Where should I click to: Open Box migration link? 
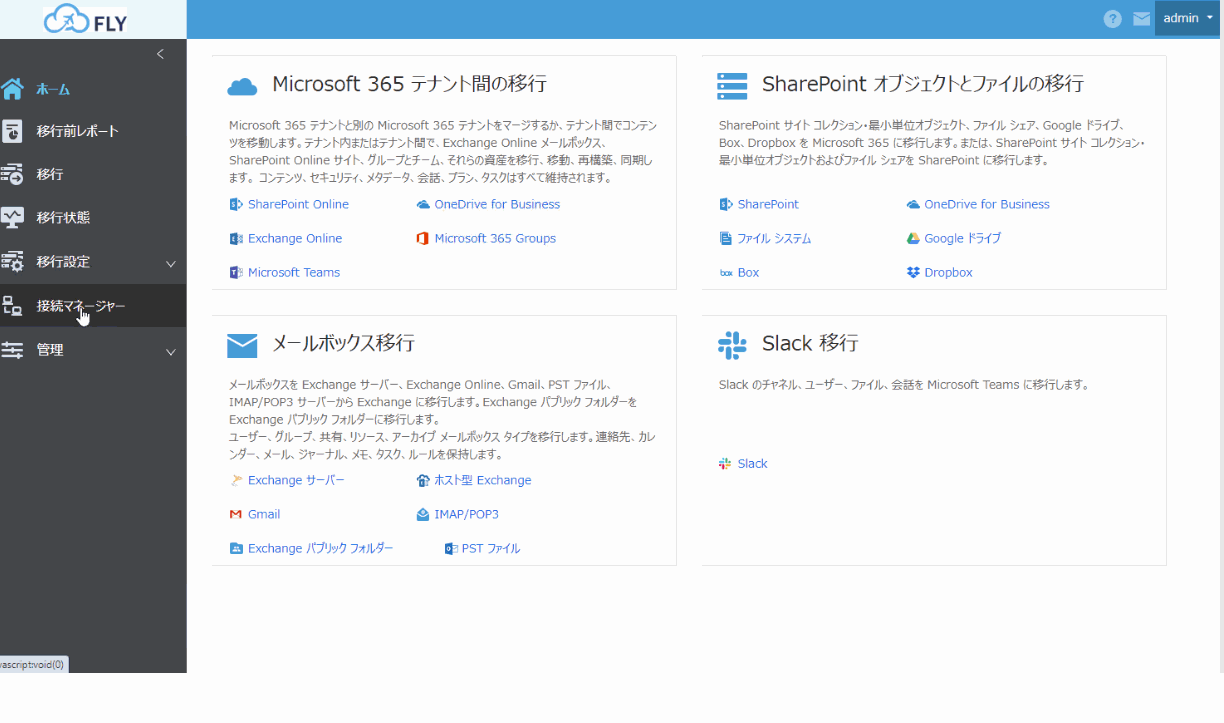[748, 272]
